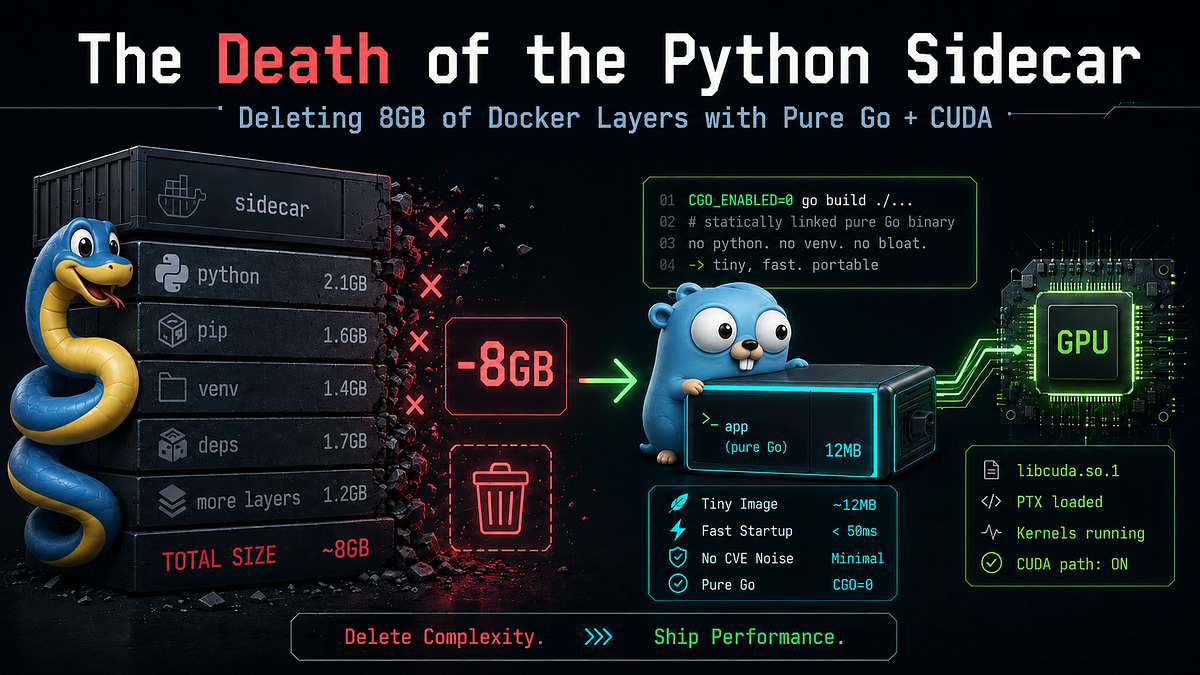The width and height of the screenshot is (1200, 675).
Task: Click the 'CUDA path: ON' text
Action: [x=1072, y=564]
